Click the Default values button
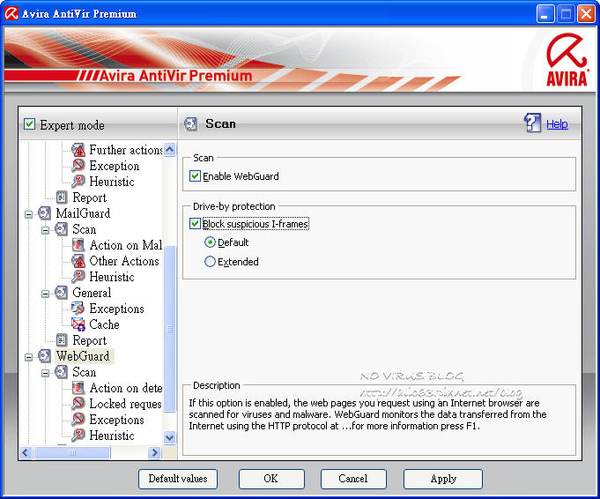This screenshot has height=499, width=600. click(178, 479)
